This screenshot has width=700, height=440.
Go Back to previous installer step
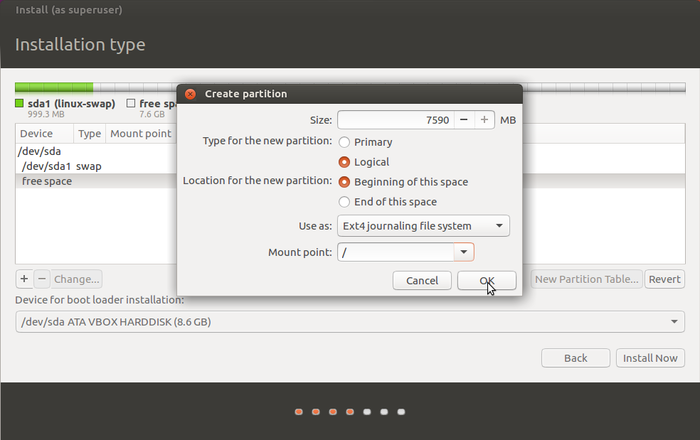pos(575,358)
